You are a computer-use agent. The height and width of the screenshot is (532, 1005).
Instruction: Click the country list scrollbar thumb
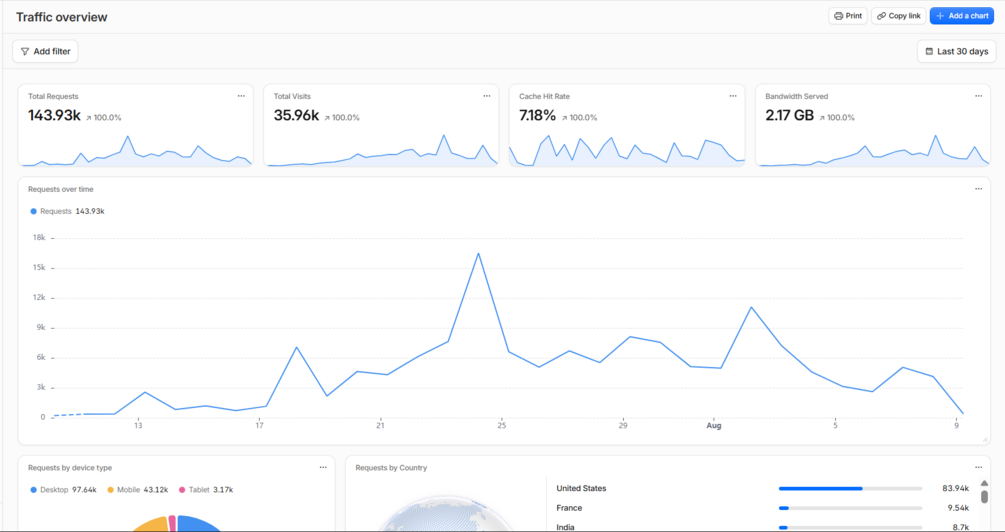[x=984, y=497]
